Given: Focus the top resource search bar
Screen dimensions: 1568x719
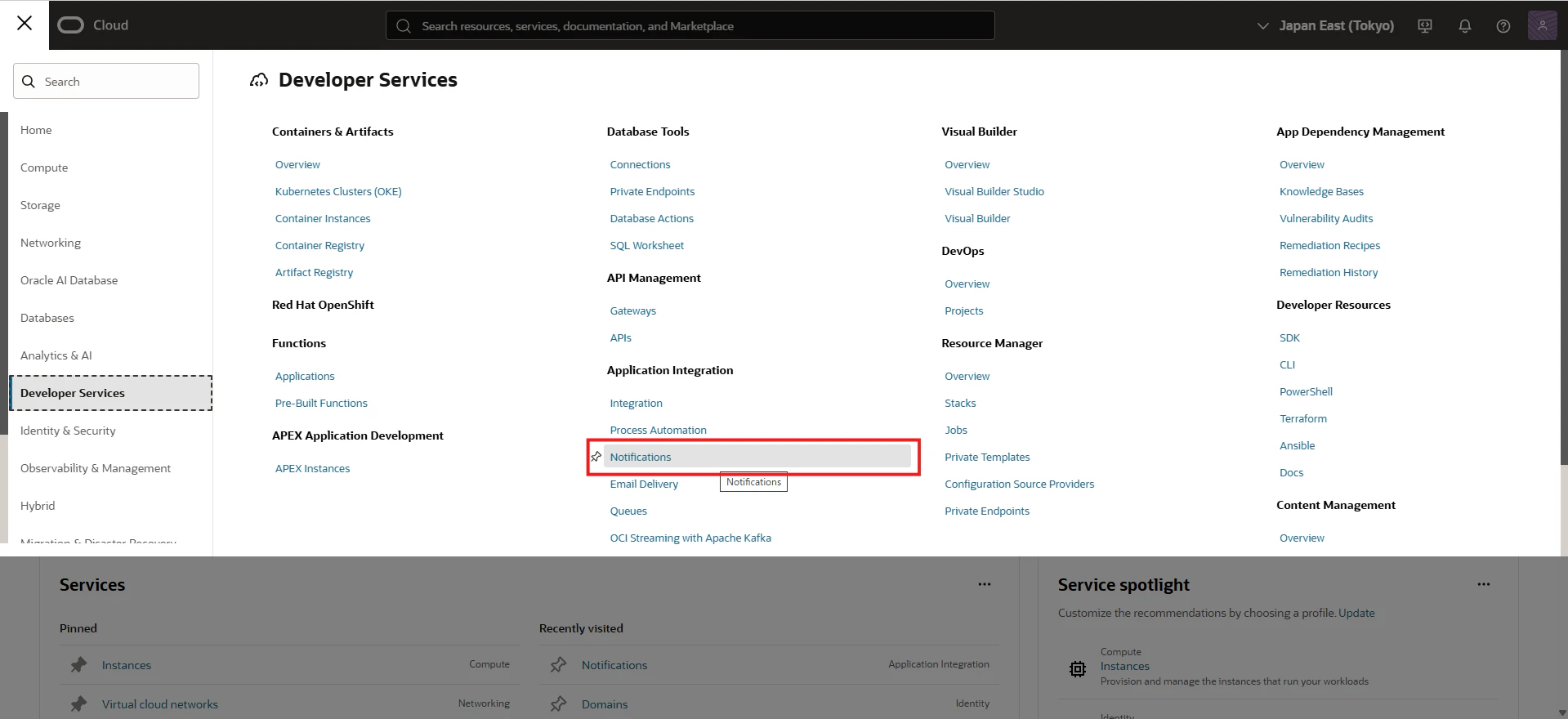Looking at the screenshot, I should [x=690, y=26].
